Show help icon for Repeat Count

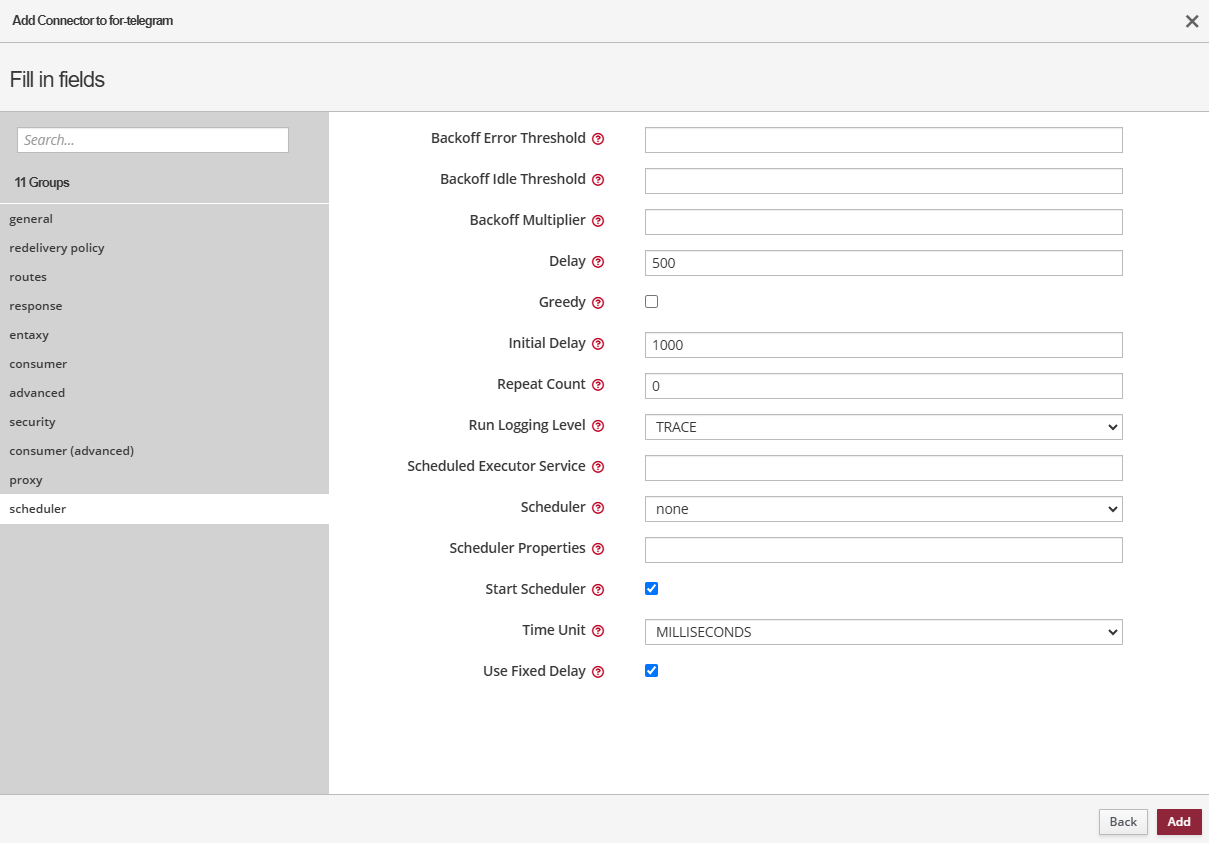tap(598, 385)
